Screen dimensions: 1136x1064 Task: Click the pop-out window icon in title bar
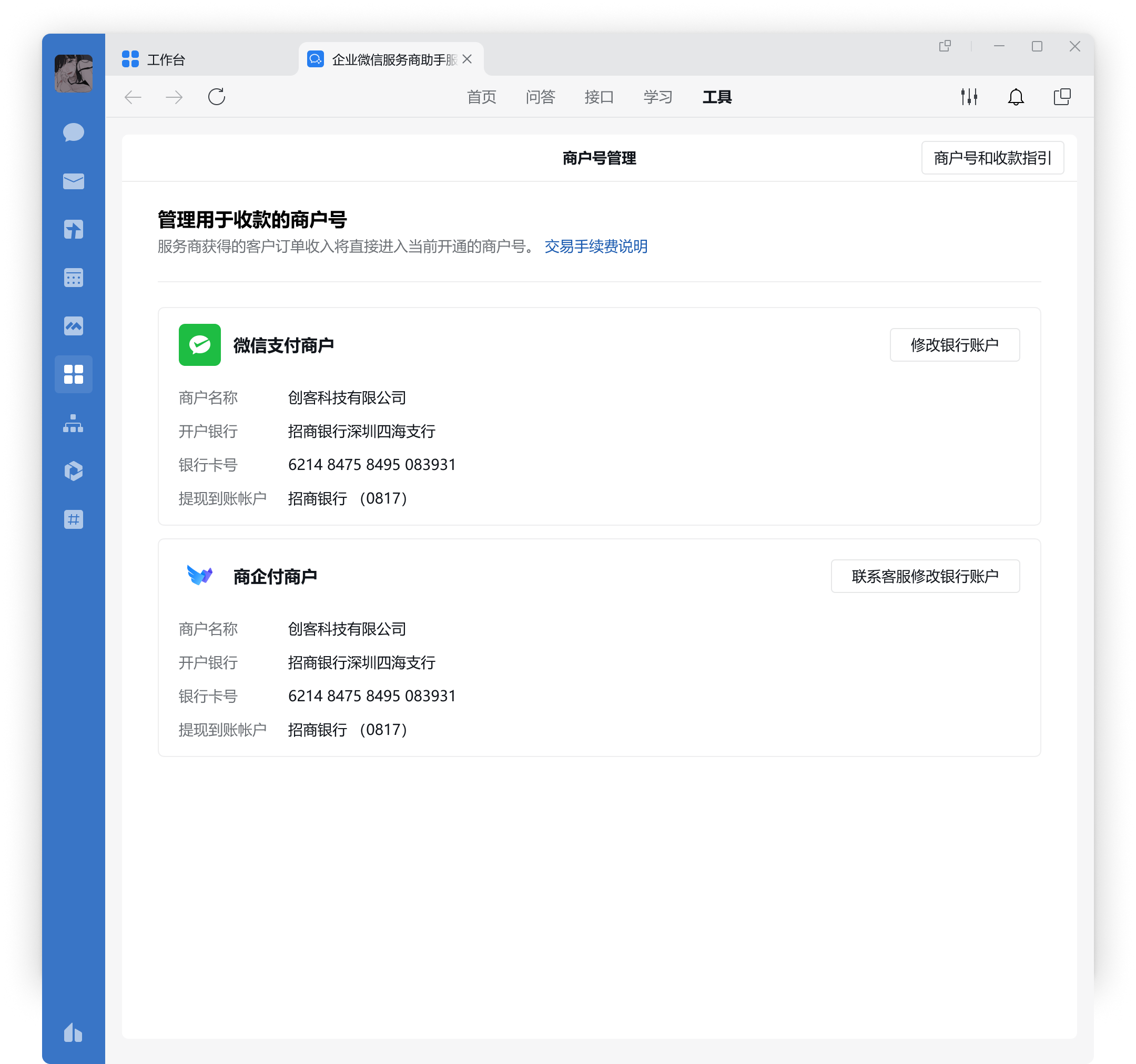click(x=945, y=46)
